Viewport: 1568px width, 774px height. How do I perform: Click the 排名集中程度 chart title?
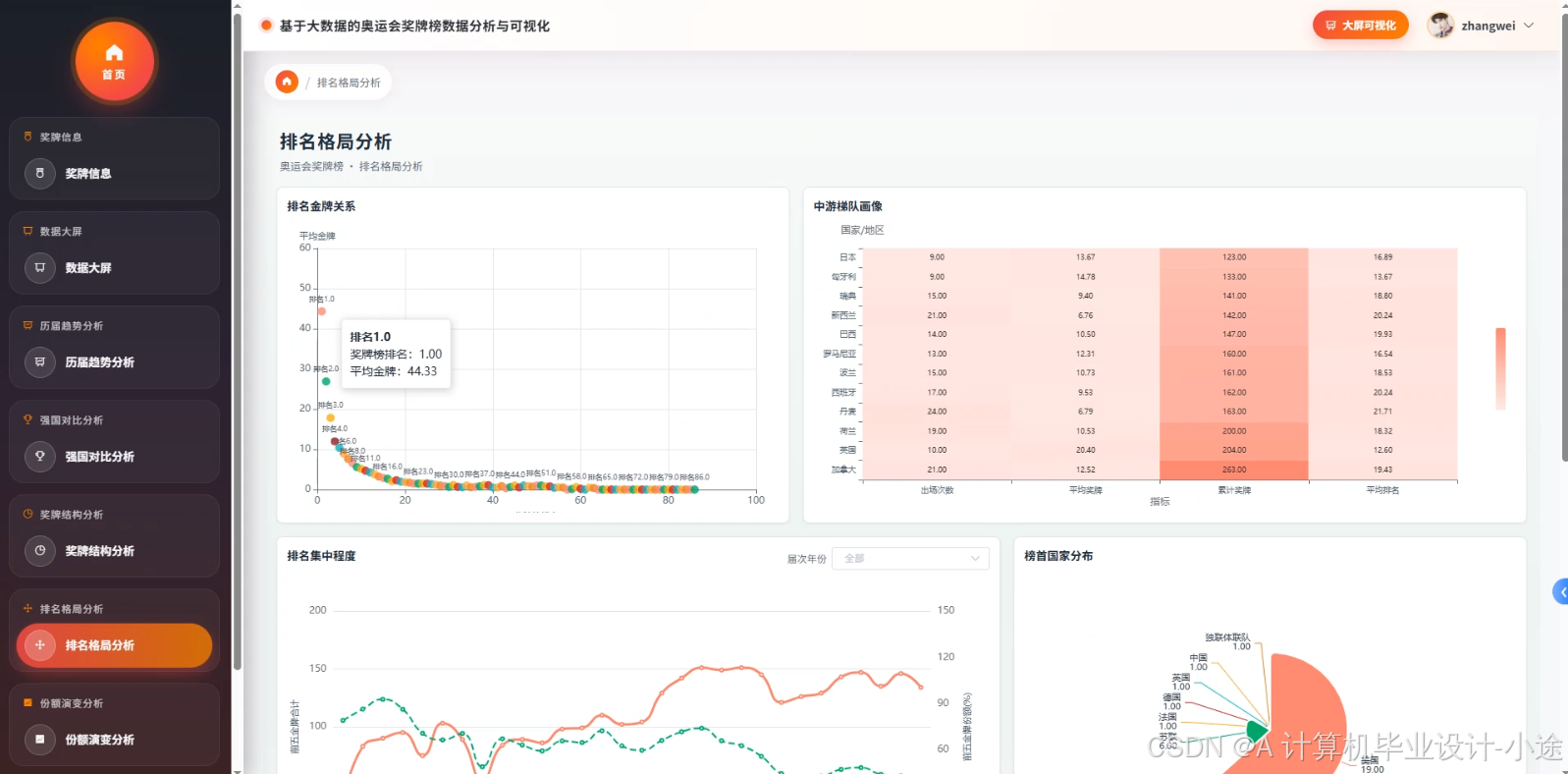[x=321, y=556]
